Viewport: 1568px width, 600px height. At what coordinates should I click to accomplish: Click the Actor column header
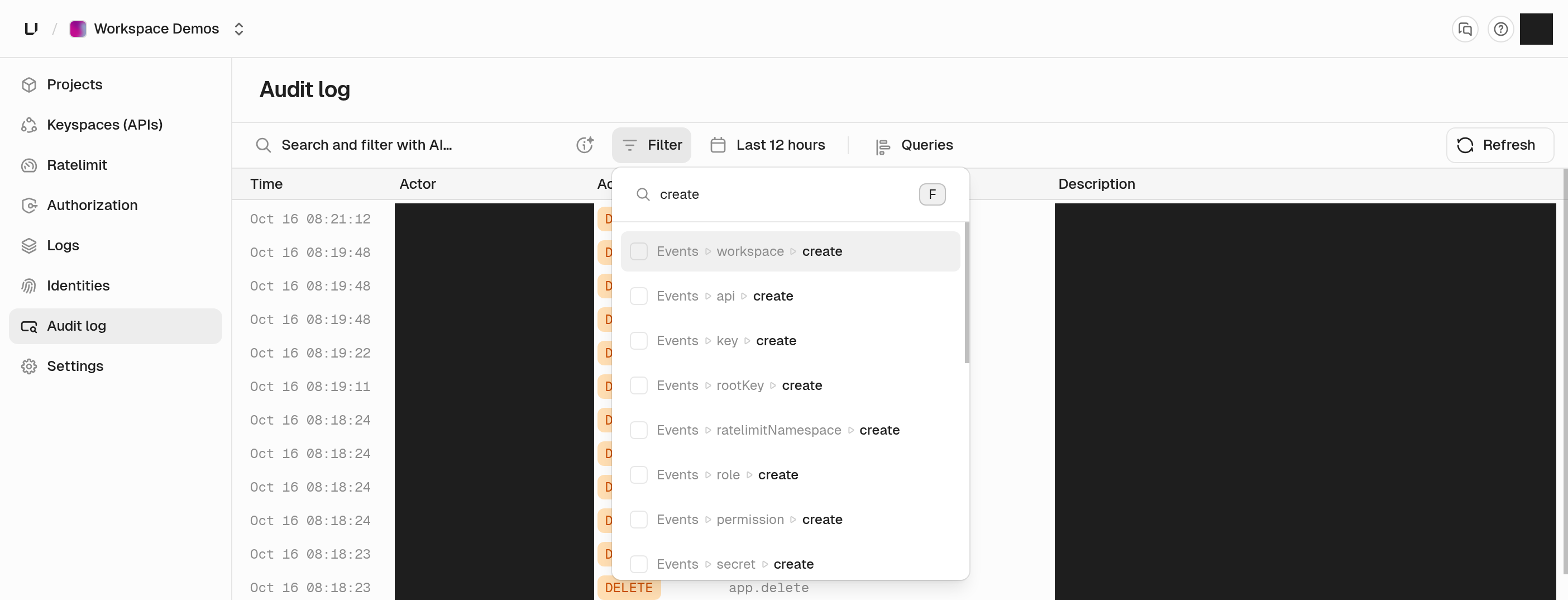(418, 184)
